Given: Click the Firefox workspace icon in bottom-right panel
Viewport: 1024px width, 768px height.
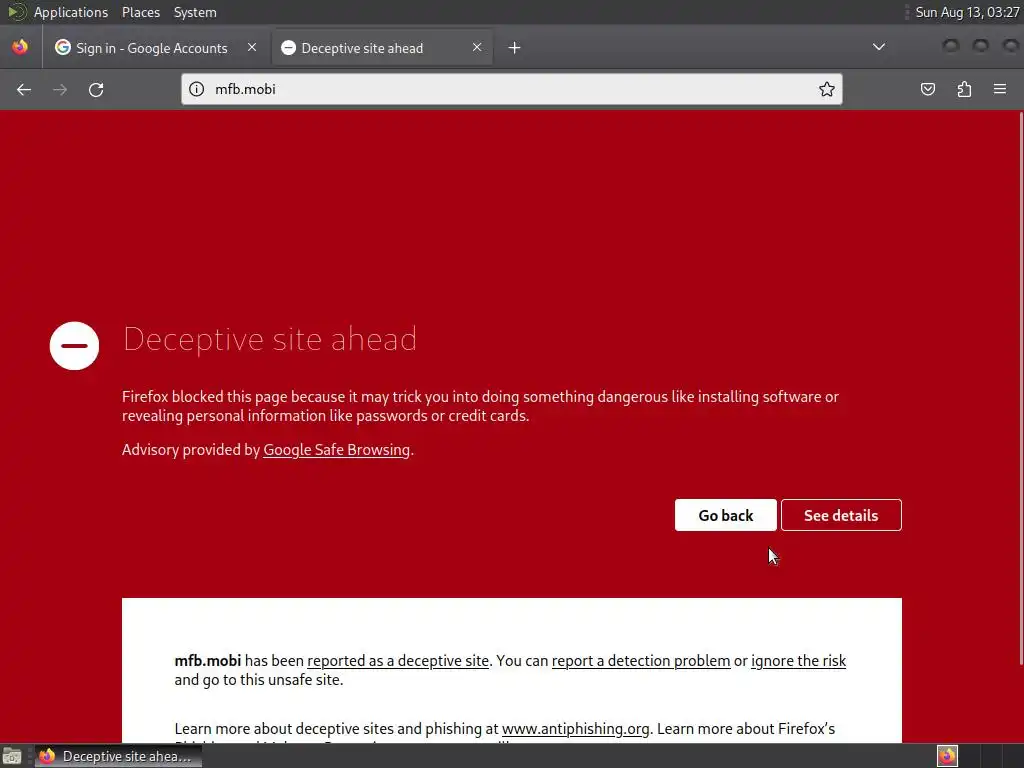Looking at the screenshot, I should click(947, 756).
